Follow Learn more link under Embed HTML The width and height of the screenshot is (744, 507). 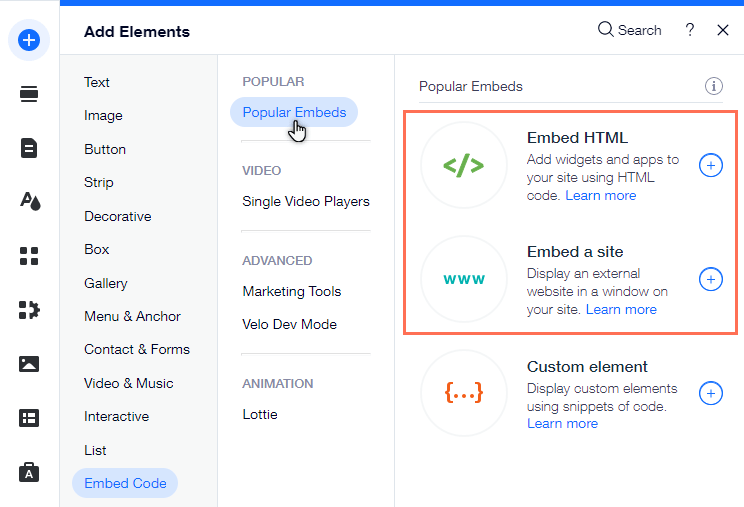point(601,195)
